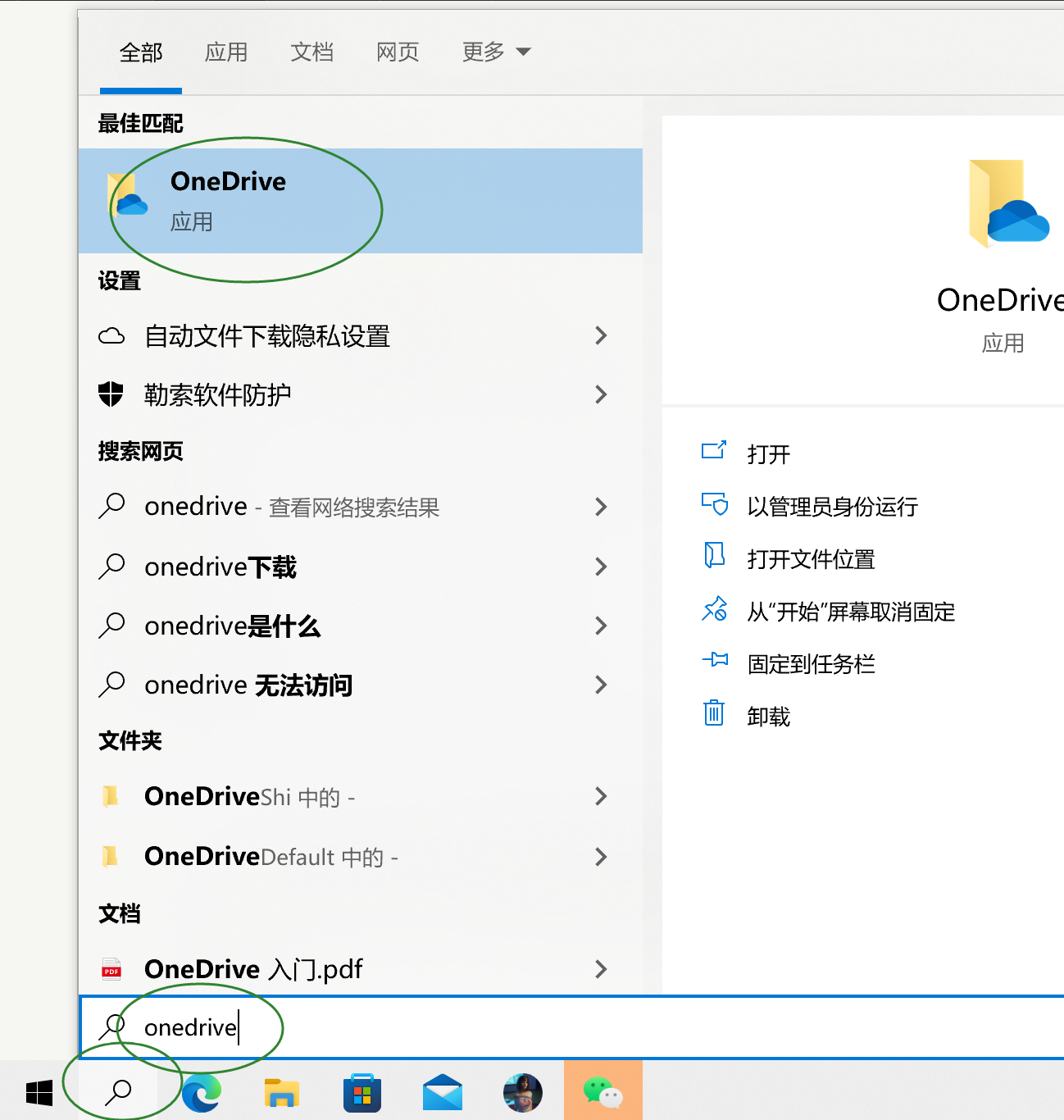
Task: Expand the onedrive下载 search suggestion
Action: pos(602,567)
